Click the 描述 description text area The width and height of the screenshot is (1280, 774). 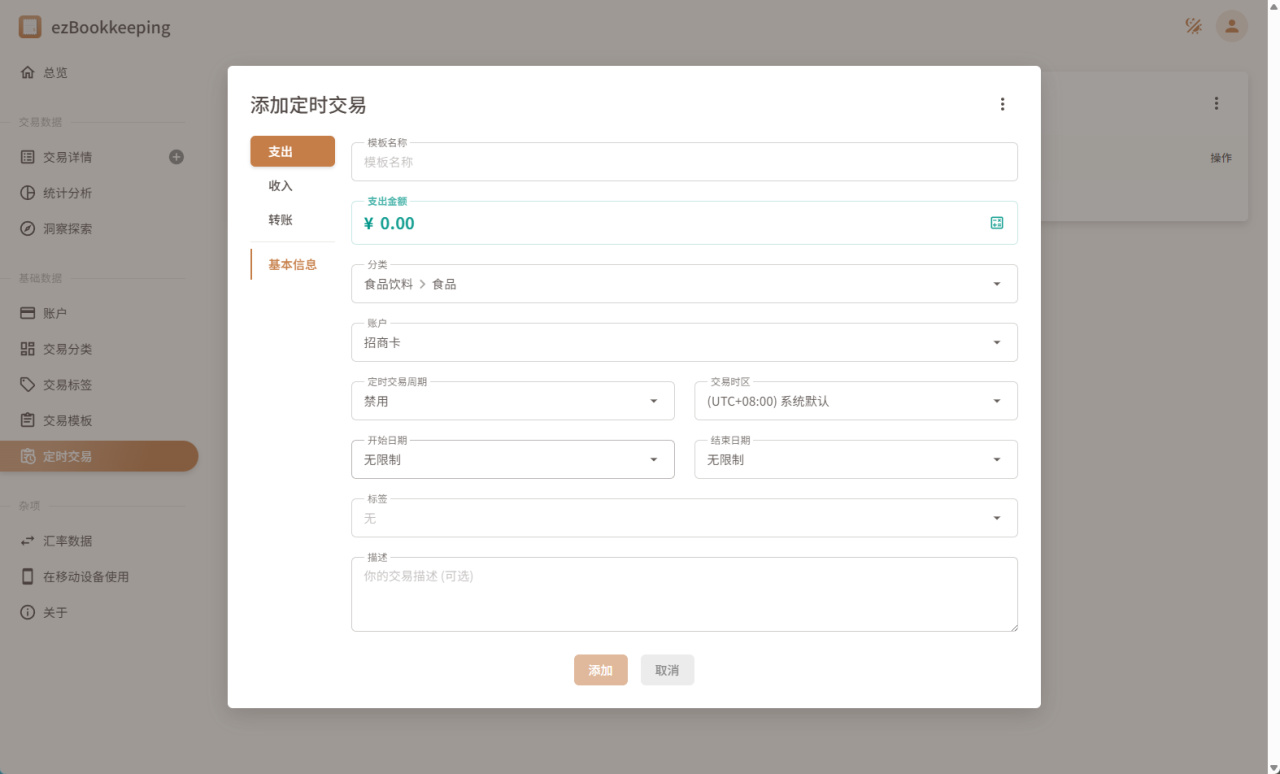[x=684, y=594]
